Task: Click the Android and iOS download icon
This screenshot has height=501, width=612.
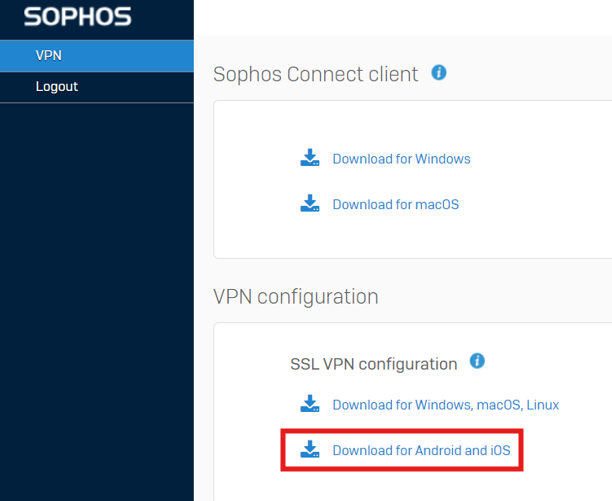Action: point(310,449)
